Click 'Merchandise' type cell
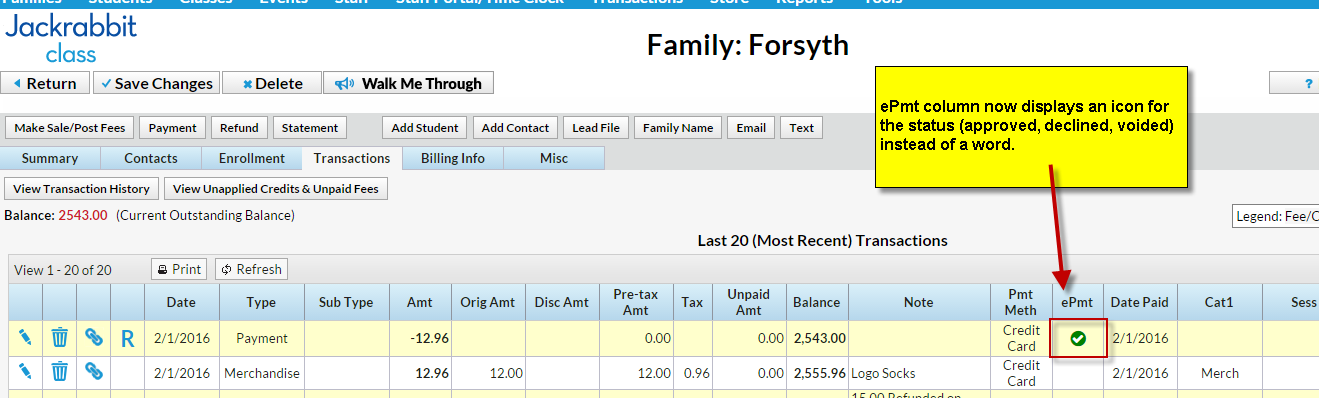This screenshot has height=398, width=1319. pyautogui.click(x=261, y=373)
